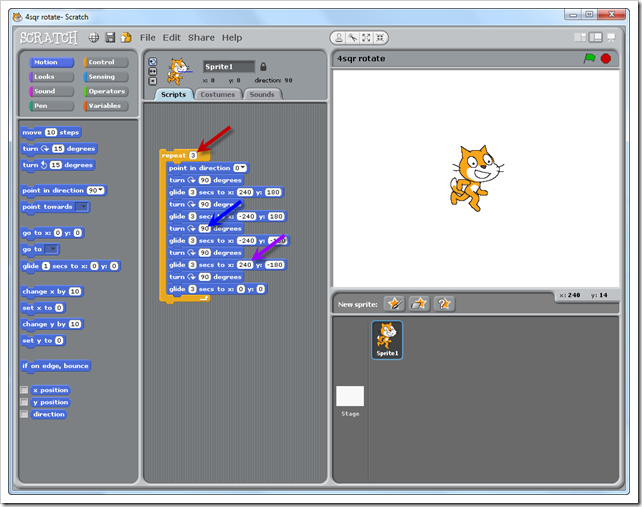642x507 pixels.
Task: Click the Scratch logo
Action: 49,38
